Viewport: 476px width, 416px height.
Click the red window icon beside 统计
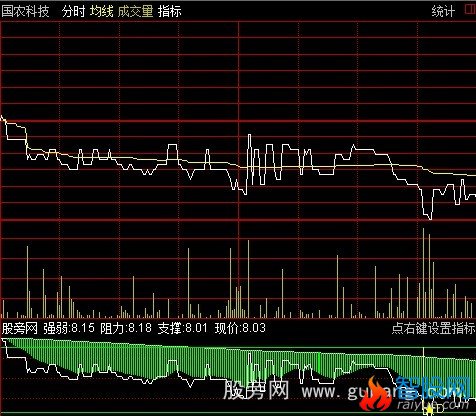pyautogui.click(x=470, y=10)
